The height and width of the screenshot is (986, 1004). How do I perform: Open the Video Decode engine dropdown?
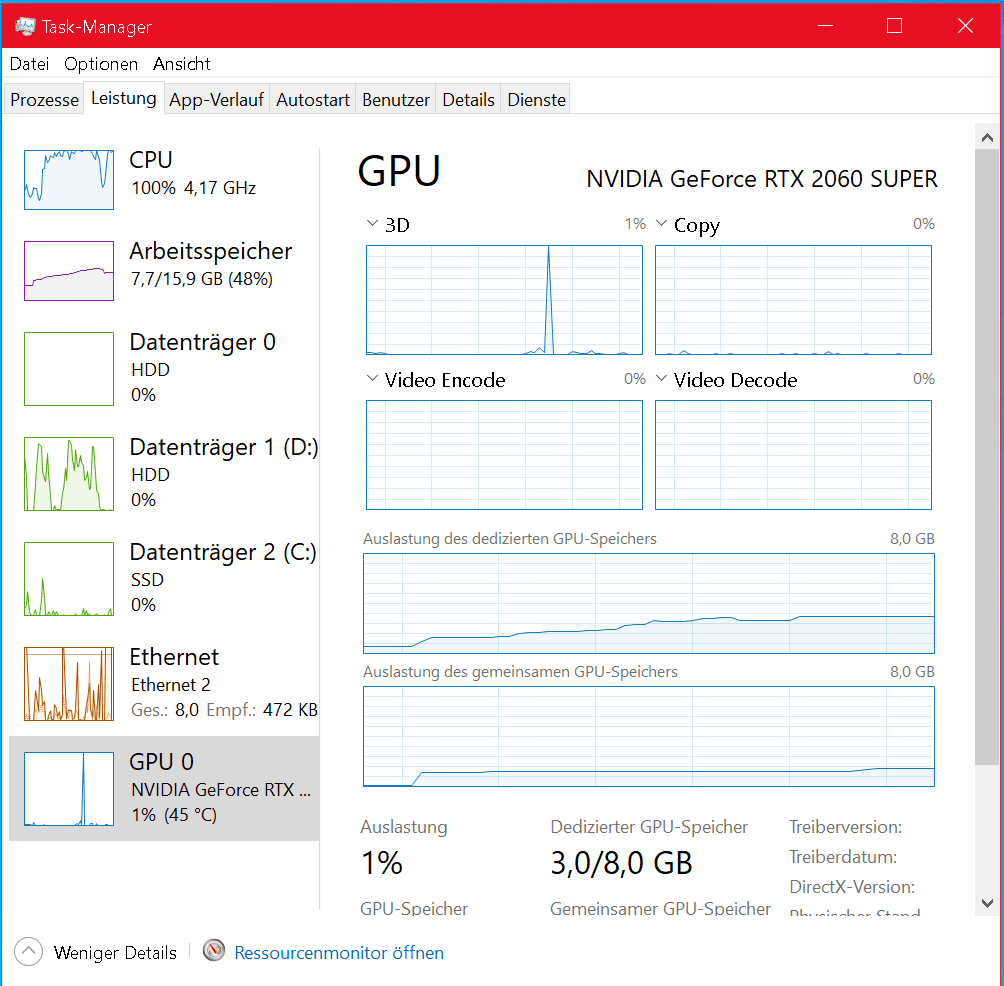coord(661,378)
